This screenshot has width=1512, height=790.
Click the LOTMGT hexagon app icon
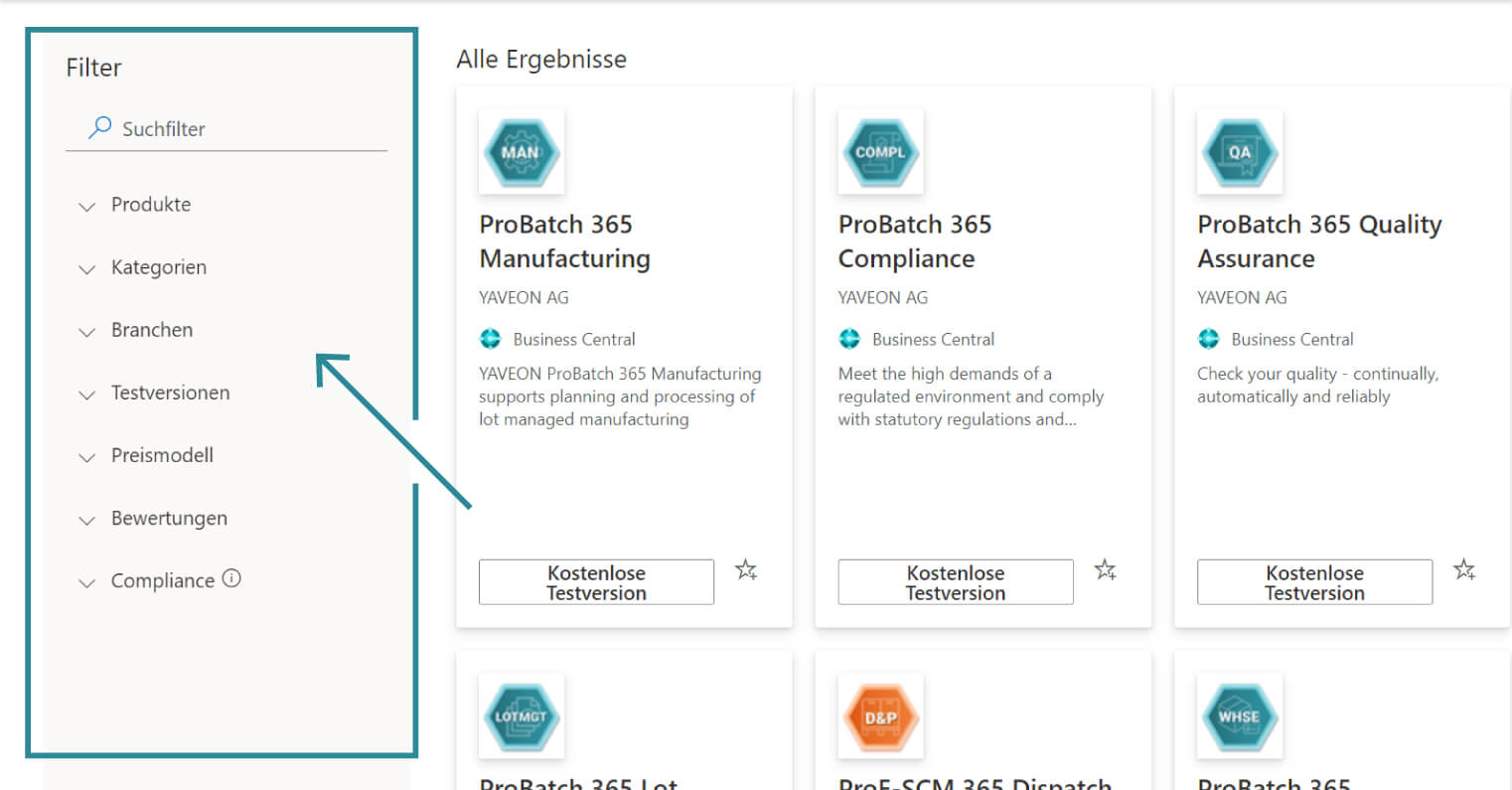[x=522, y=716]
